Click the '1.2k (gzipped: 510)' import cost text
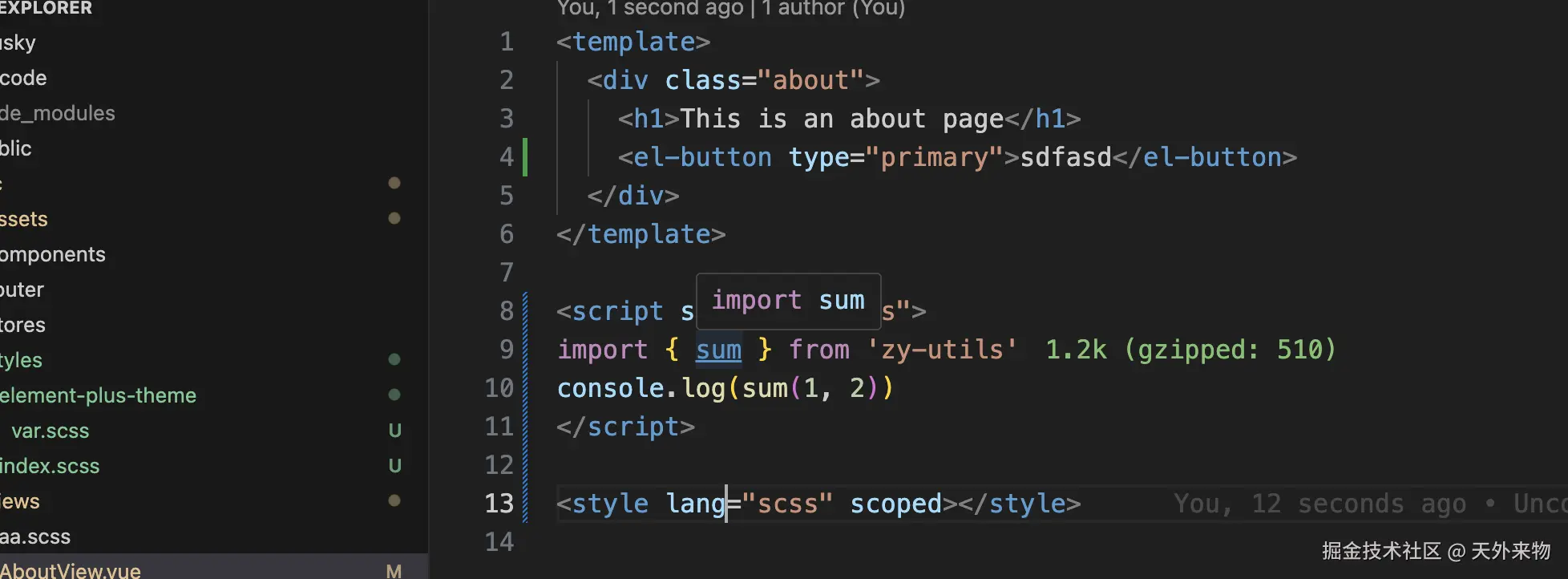The height and width of the screenshot is (579, 1568). 1191,350
